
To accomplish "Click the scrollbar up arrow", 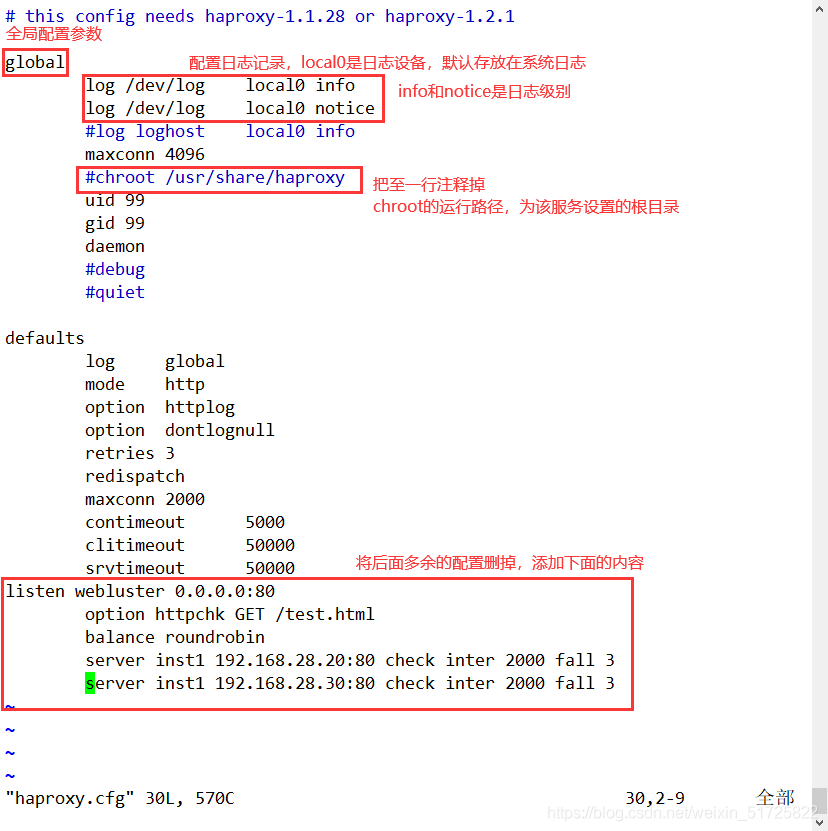I will pos(820,9).
